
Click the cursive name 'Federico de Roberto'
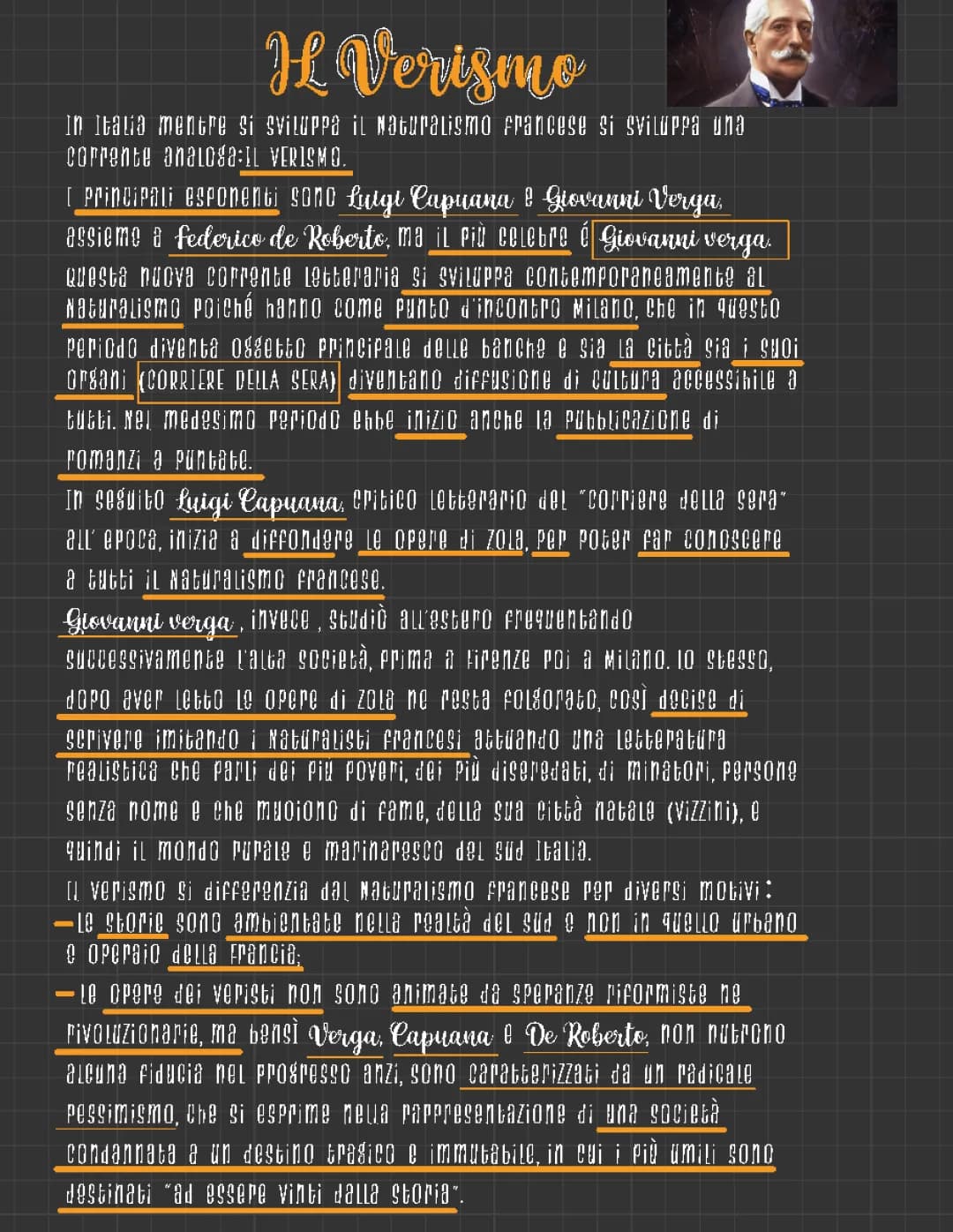(x=281, y=237)
